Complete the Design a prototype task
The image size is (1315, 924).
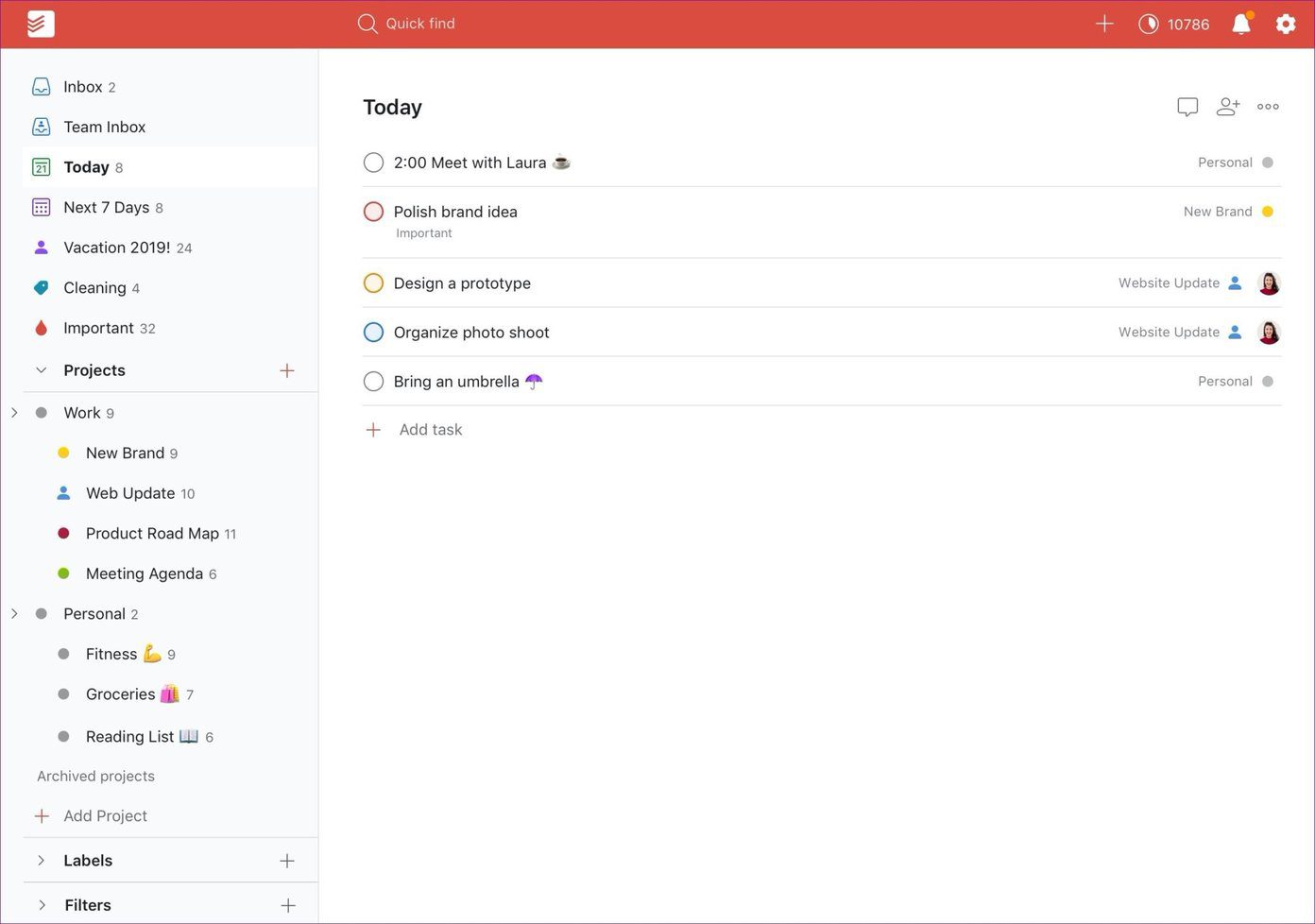[373, 283]
